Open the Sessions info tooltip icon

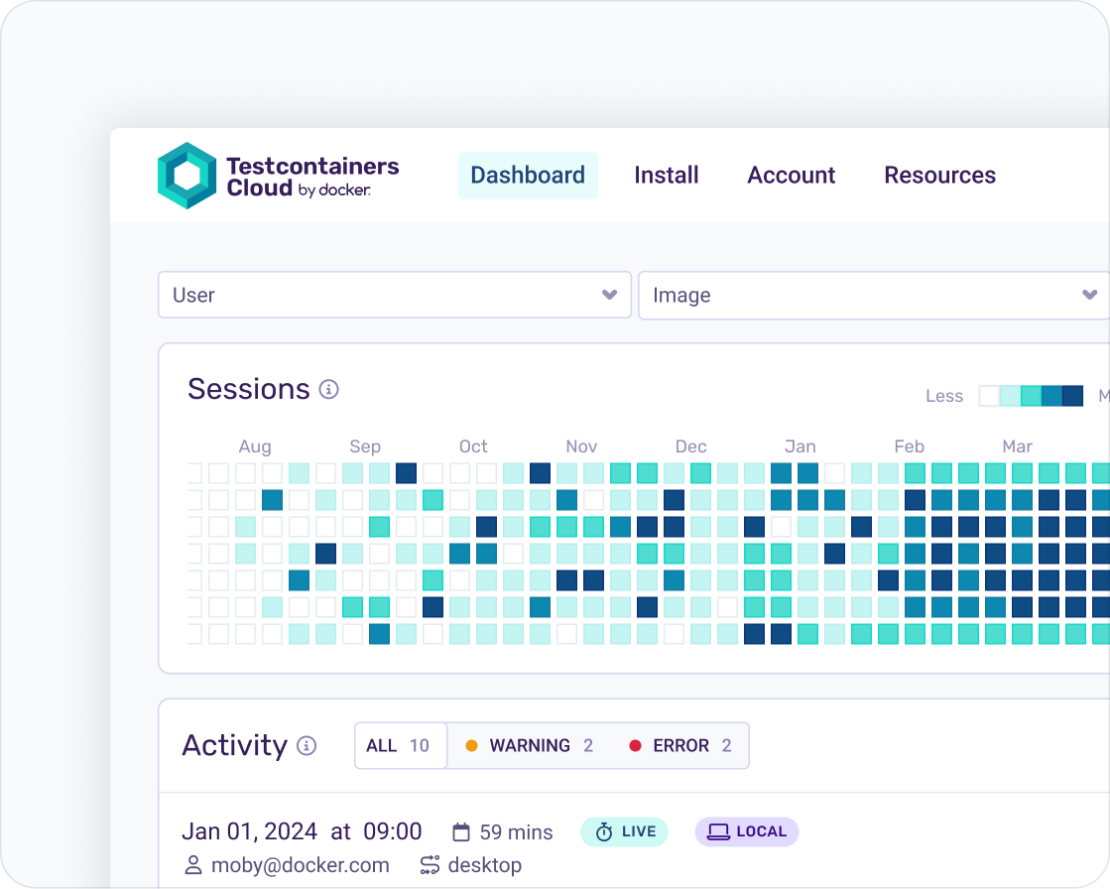tap(327, 391)
